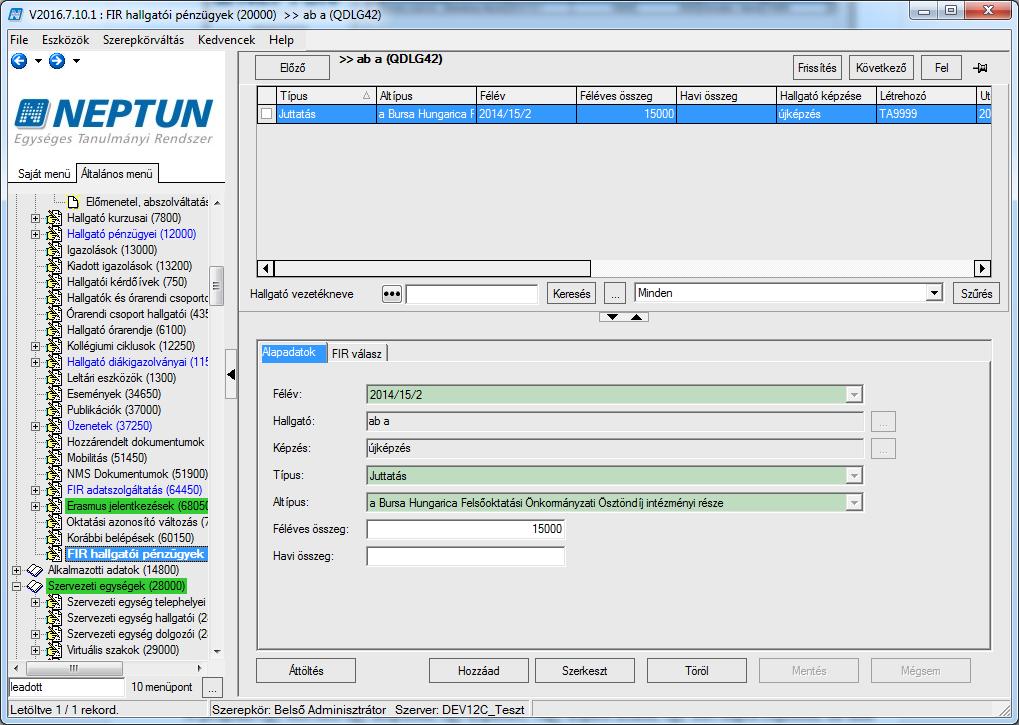Click the Féléves összeg input field
The width and height of the screenshot is (1019, 725).
[466, 529]
